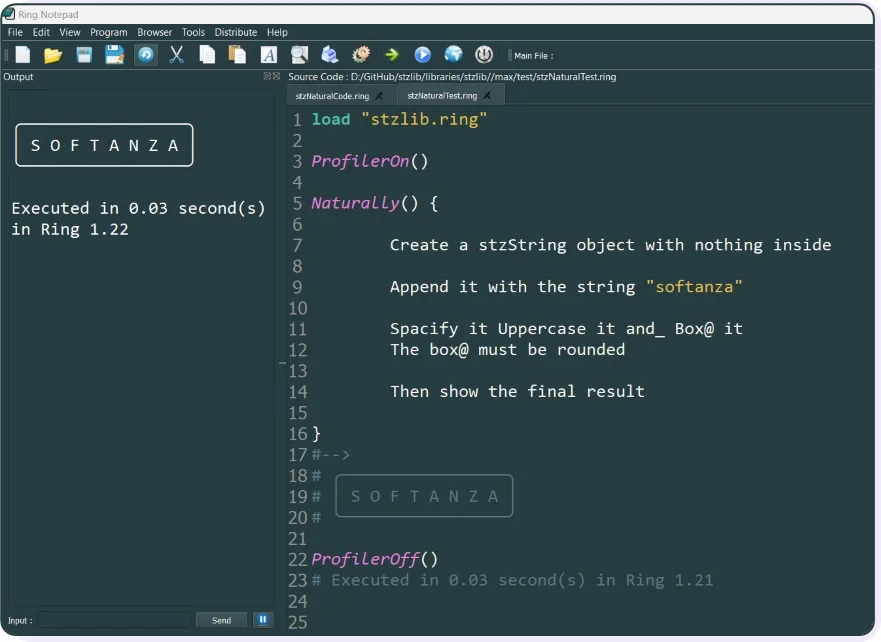
Task: Click the 'Executed in 0.03 second(s)' output text
Action: [x=138, y=208]
